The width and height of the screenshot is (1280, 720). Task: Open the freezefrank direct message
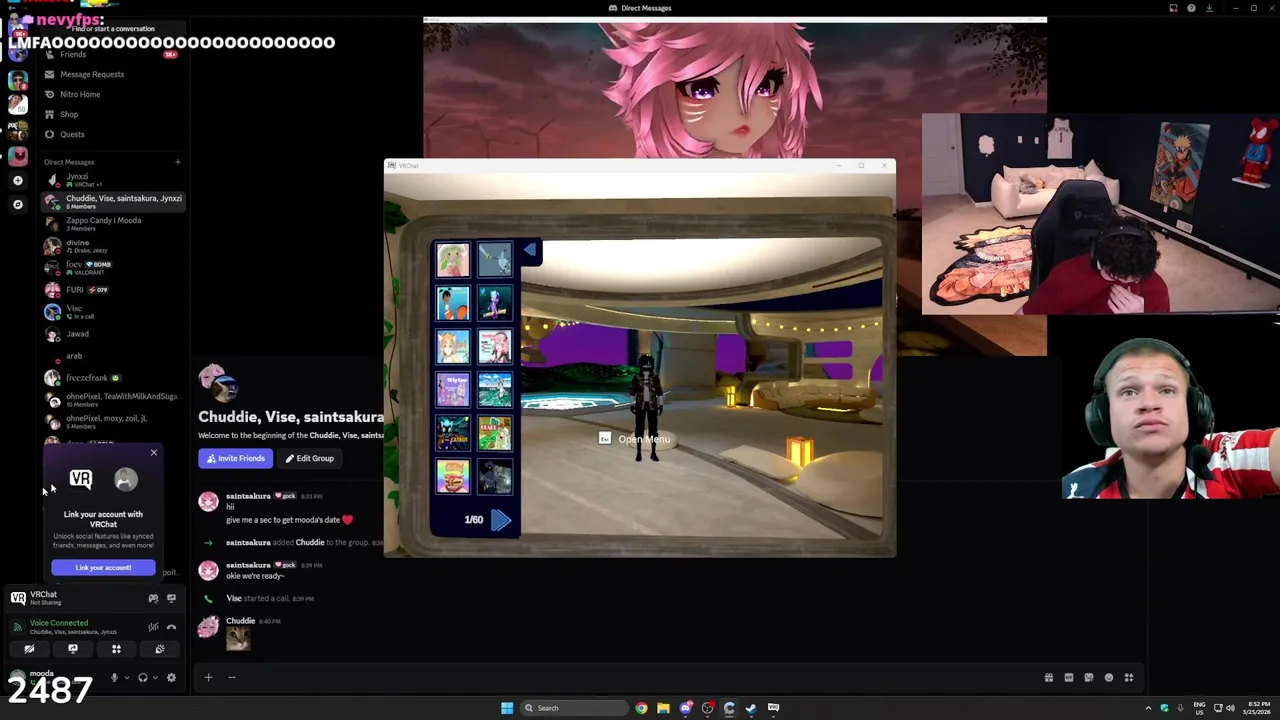(113, 378)
